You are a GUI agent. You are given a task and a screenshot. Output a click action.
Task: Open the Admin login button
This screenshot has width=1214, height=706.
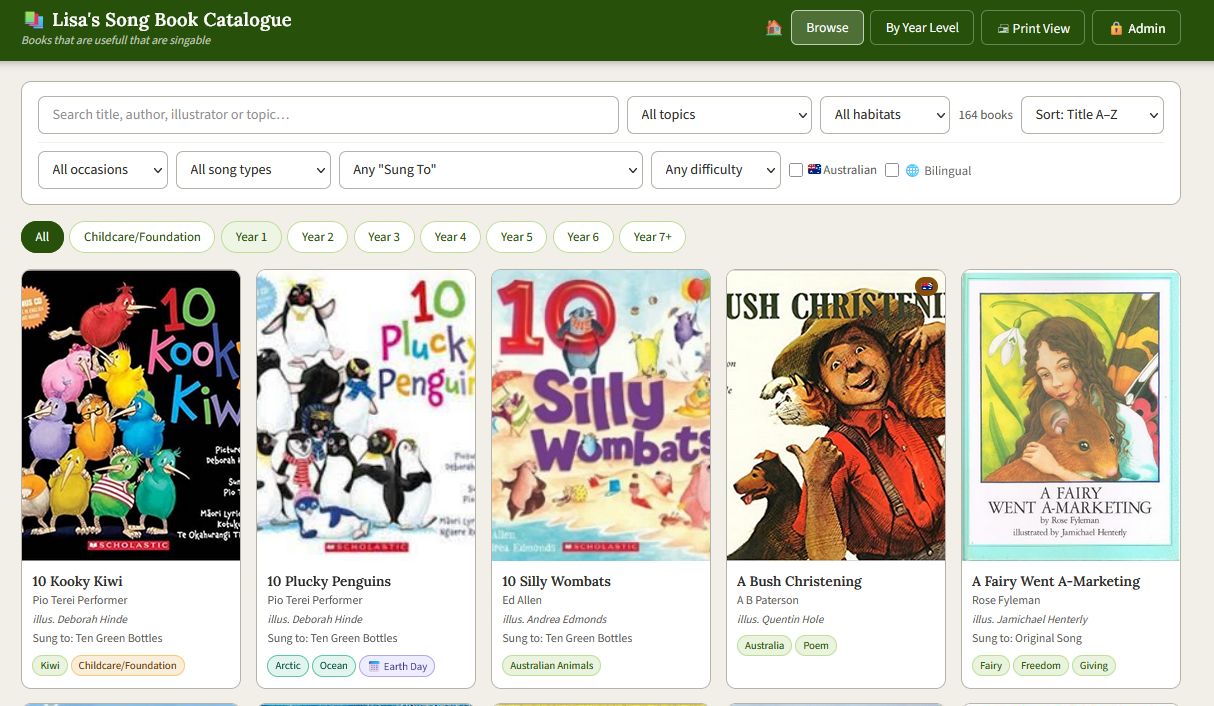[x=1136, y=28]
